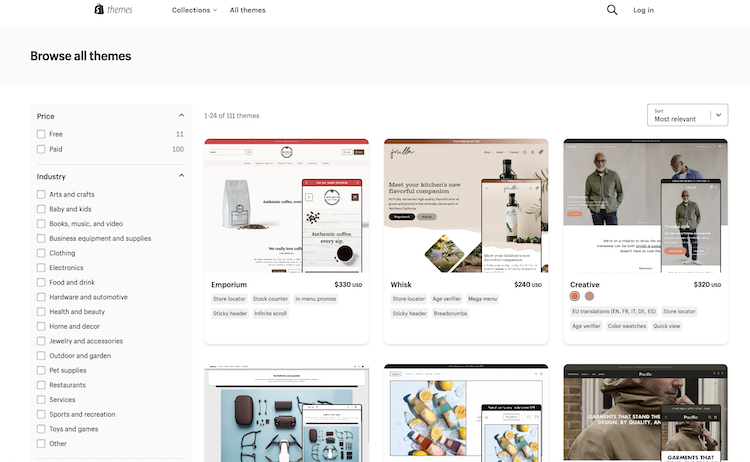Select the orange Creative color swatch
Screen dimensions: 750x462
pyautogui.click(x=574, y=297)
